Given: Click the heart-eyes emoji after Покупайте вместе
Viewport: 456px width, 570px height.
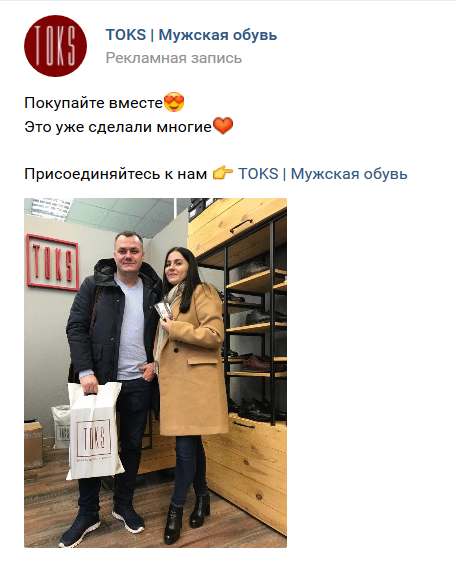Looking at the screenshot, I should click(x=174, y=102).
